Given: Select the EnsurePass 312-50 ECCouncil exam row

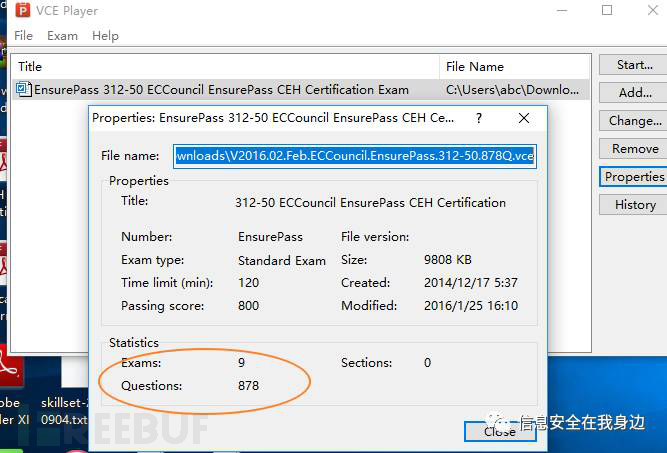Looking at the screenshot, I should [x=301, y=90].
